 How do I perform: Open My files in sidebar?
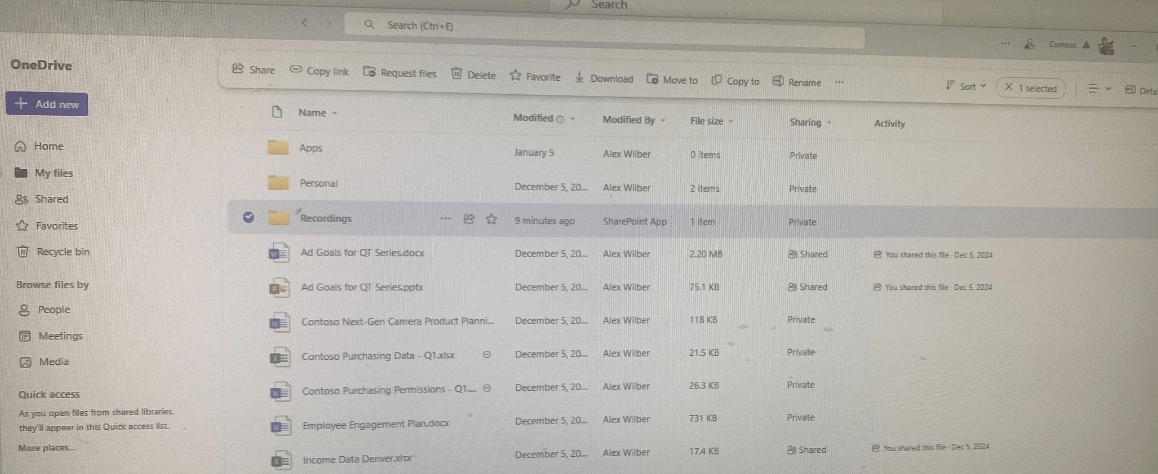(44, 173)
